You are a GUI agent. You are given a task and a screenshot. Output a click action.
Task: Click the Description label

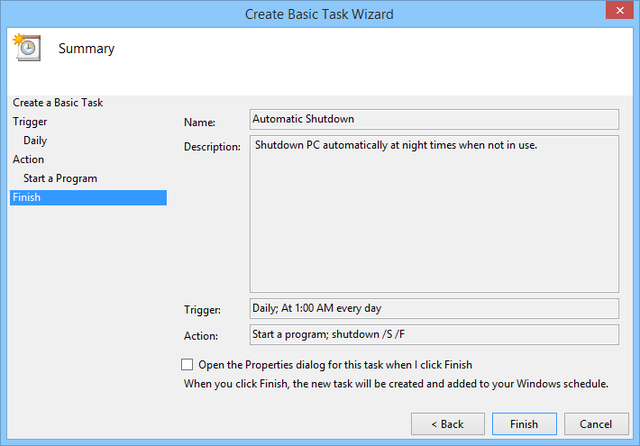pyautogui.click(x=212, y=146)
